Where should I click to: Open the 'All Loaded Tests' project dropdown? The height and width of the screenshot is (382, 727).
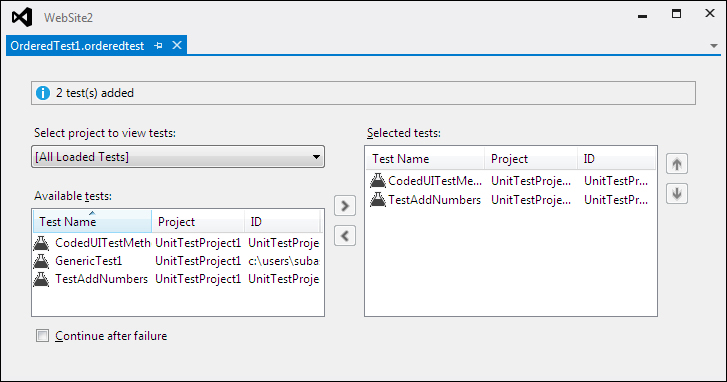tap(178, 157)
